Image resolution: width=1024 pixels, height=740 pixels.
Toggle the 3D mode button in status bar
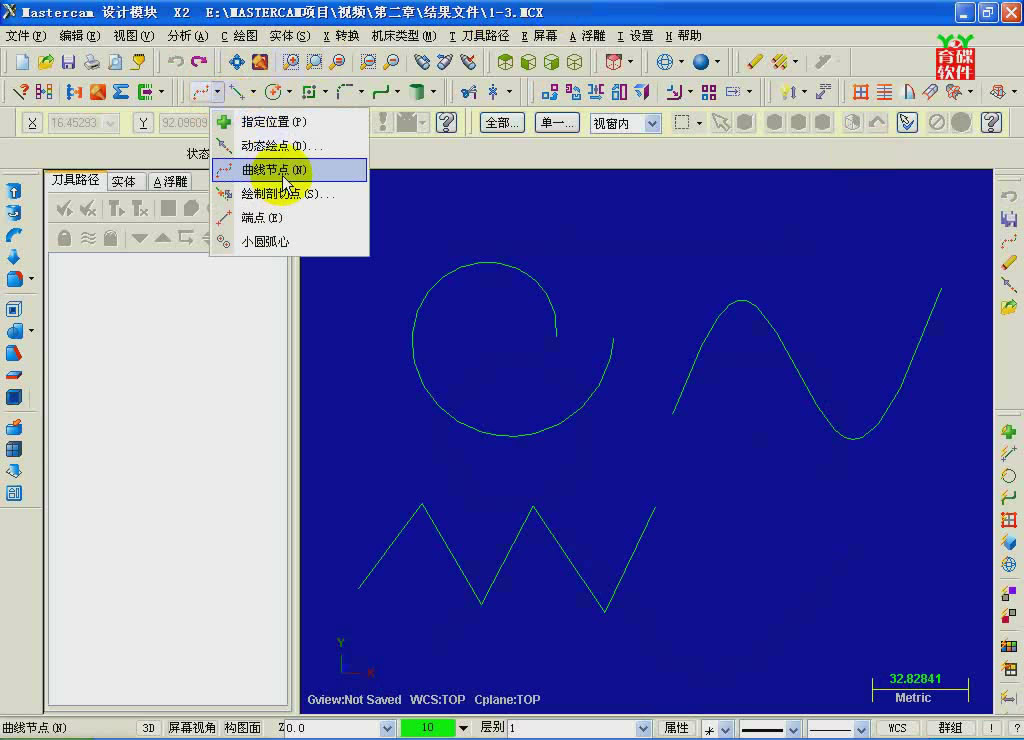coord(148,728)
